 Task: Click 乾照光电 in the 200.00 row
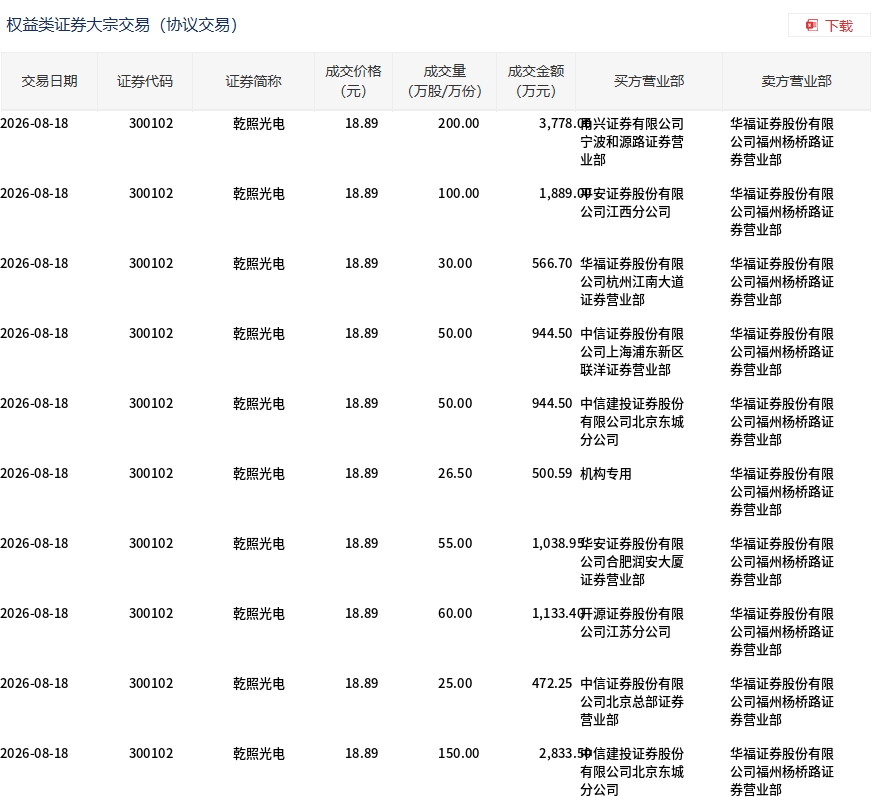coord(259,124)
